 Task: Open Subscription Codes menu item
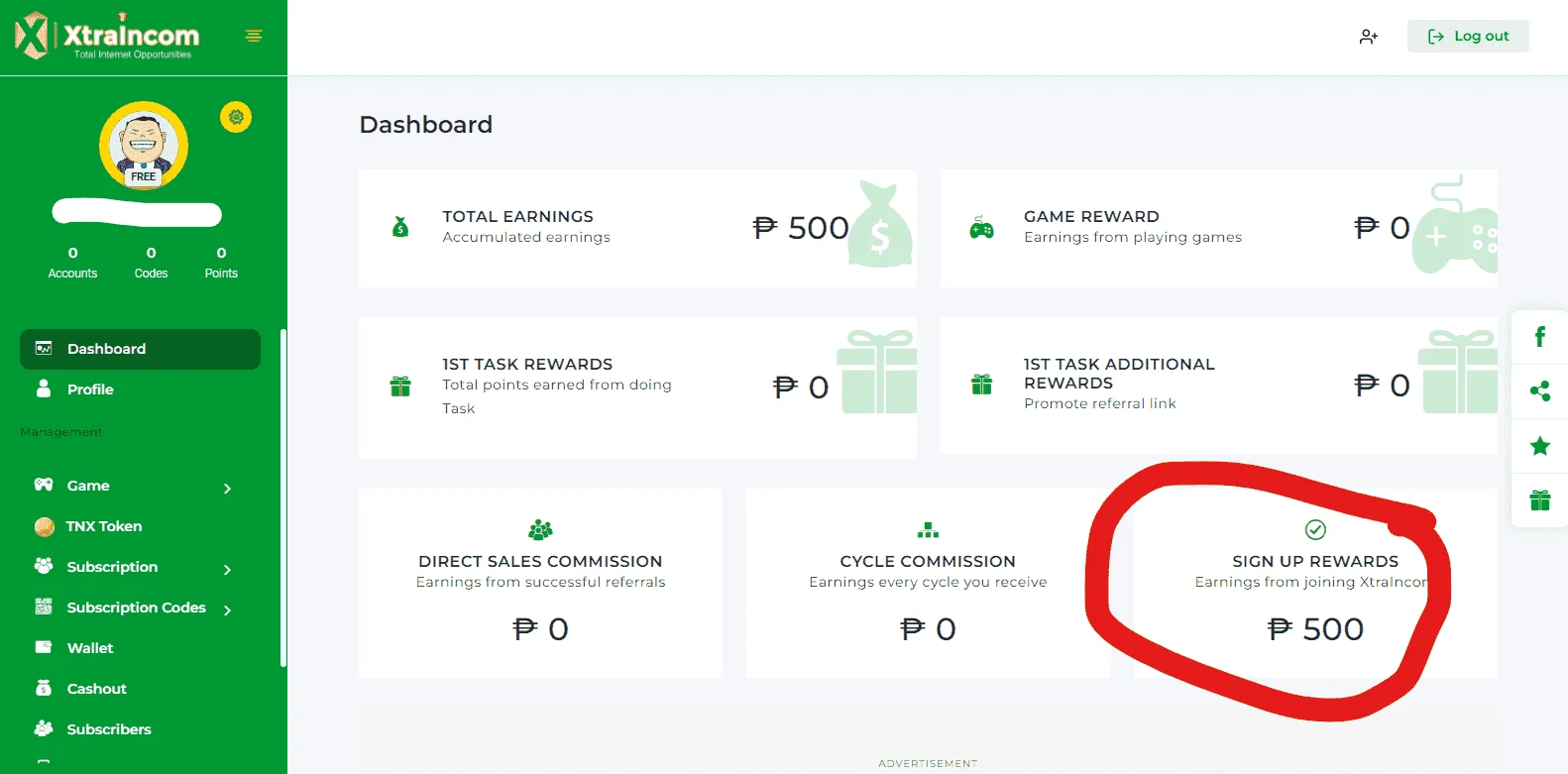click(x=136, y=608)
